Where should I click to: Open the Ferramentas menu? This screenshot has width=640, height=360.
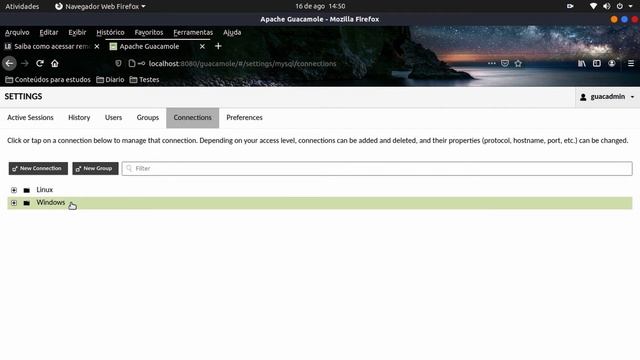(193, 32)
